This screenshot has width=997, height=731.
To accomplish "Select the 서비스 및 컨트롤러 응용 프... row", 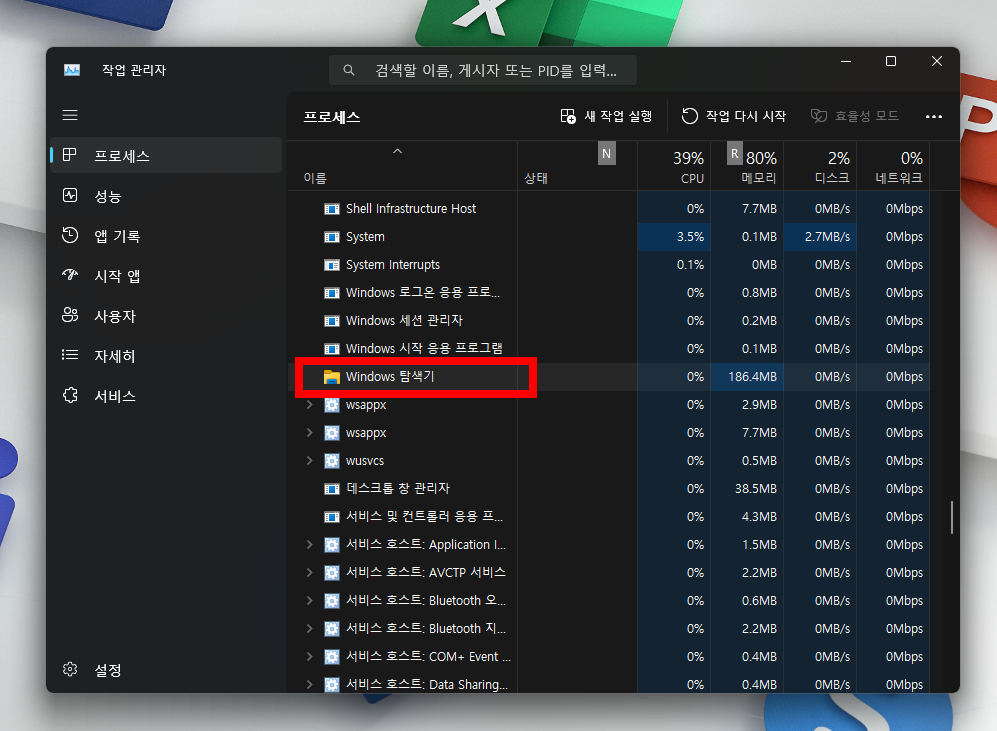I will pos(609,517).
